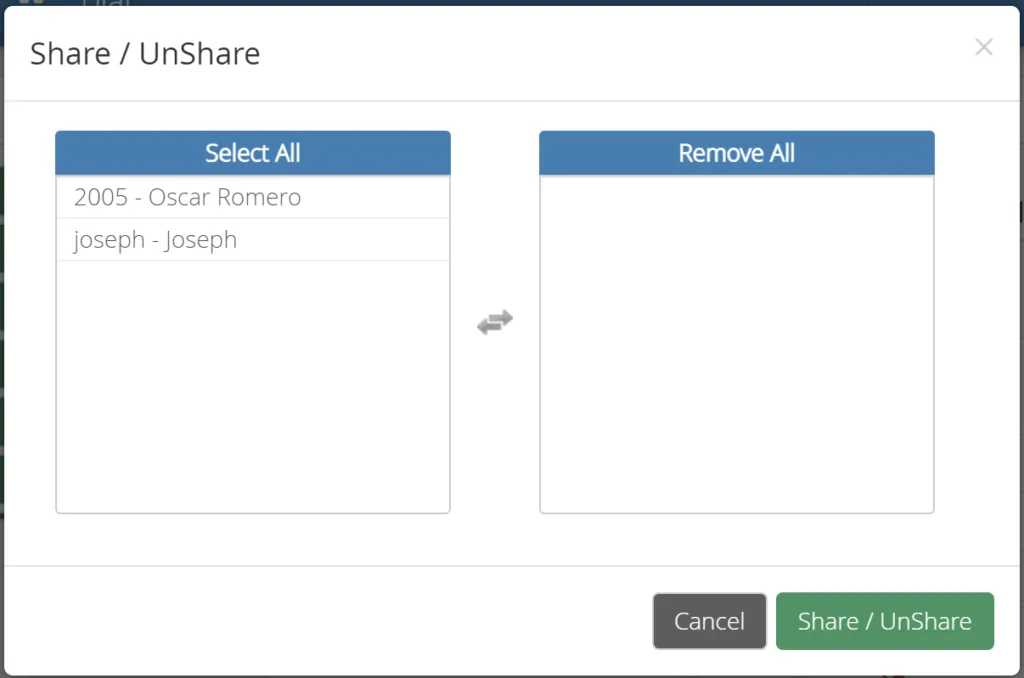Image resolution: width=1024 pixels, height=678 pixels.
Task: Cancel the sharing dialog
Action: pyautogui.click(x=709, y=621)
